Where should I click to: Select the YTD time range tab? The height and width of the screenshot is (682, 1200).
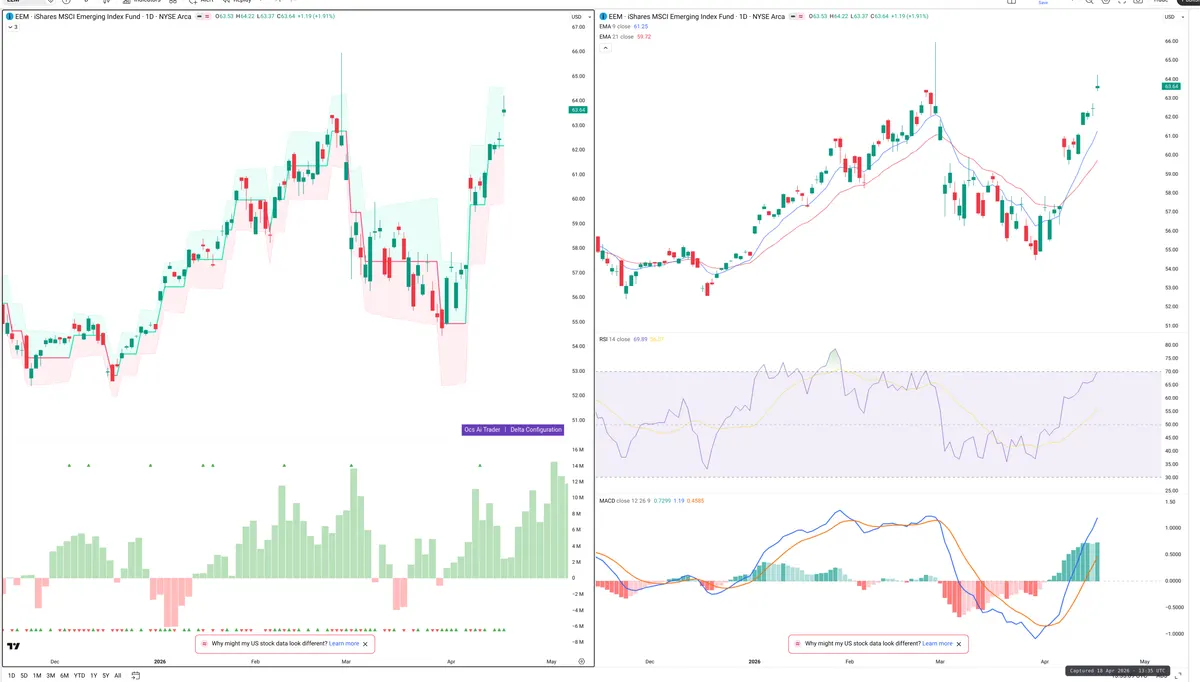(x=79, y=676)
